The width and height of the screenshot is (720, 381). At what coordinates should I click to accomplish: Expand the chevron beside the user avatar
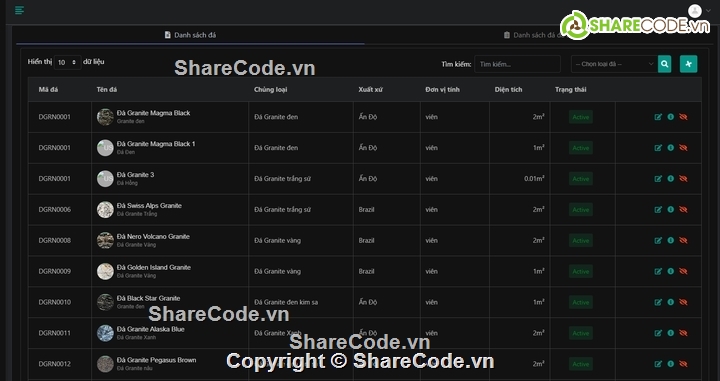[708, 11]
